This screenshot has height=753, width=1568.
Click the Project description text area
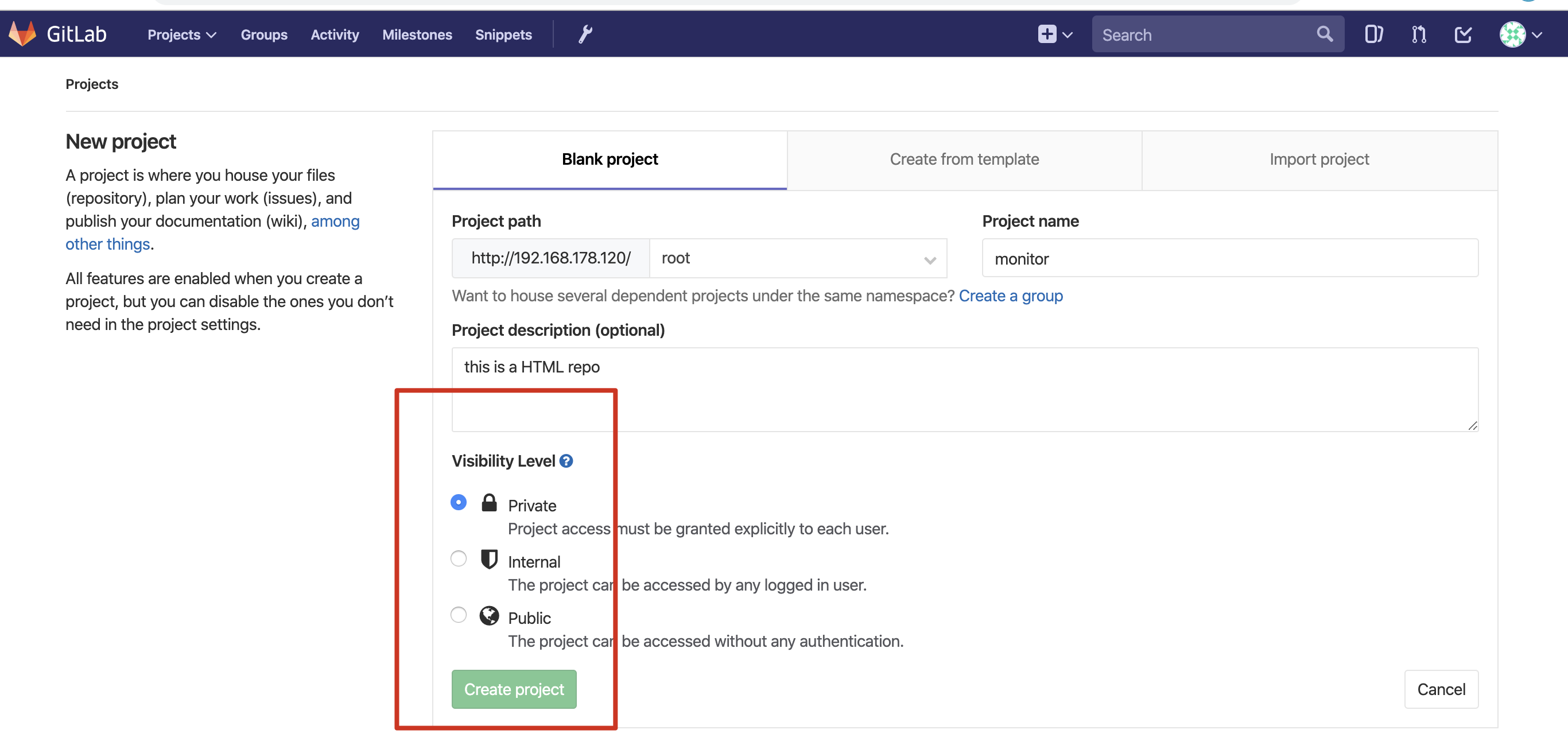click(x=965, y=390)
